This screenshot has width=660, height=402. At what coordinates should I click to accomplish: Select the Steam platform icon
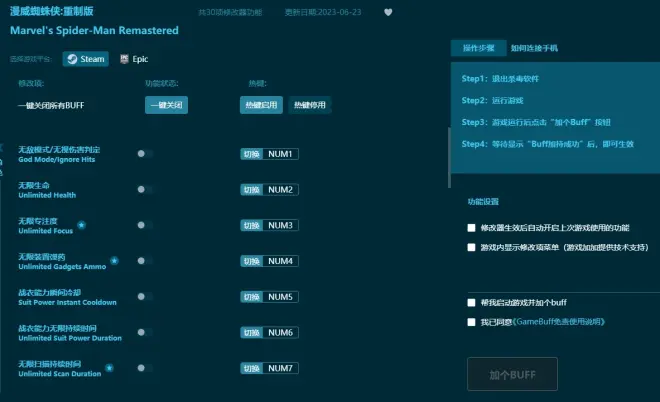click(x=85, y=59)
